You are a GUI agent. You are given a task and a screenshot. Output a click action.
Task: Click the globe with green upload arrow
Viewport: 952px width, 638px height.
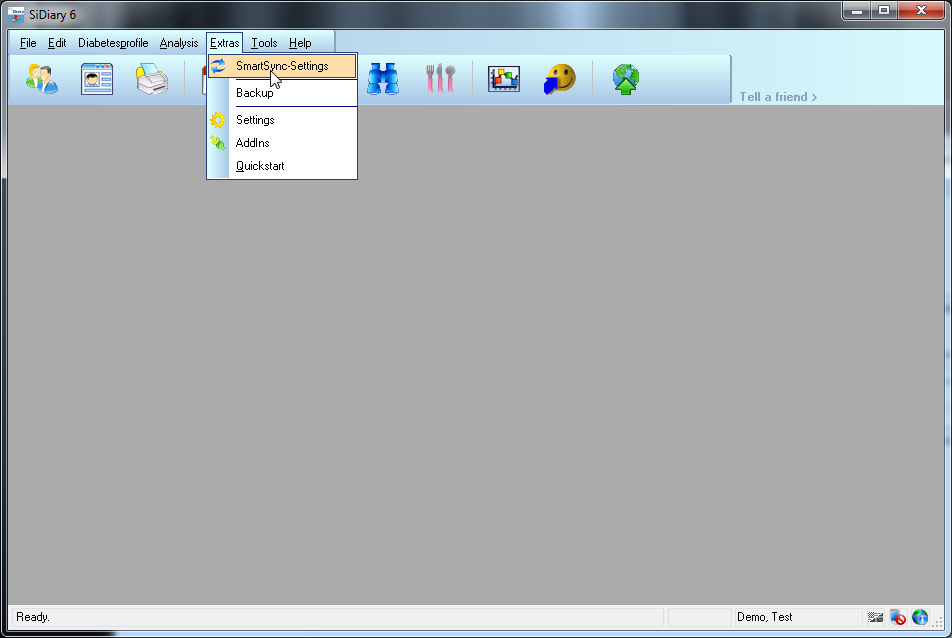(626, 79)
